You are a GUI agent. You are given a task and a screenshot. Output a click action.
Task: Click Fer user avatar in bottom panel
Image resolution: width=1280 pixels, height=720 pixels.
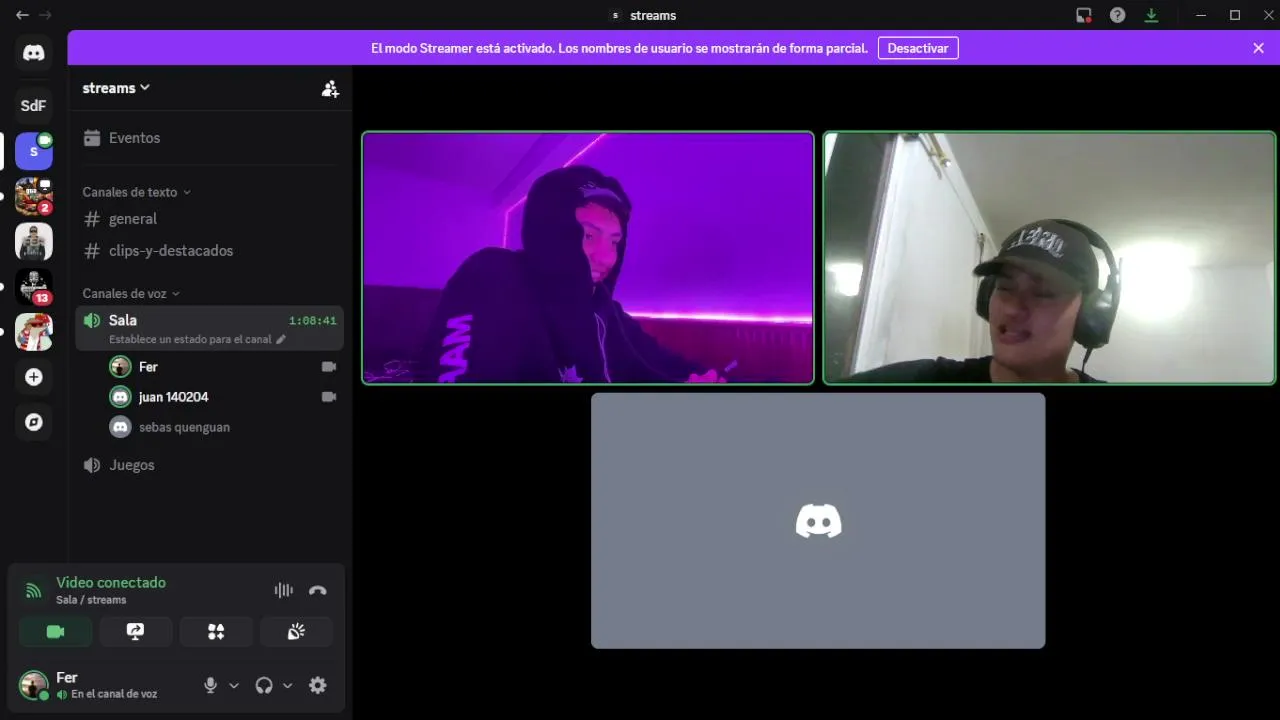click(x=34, y=685)
